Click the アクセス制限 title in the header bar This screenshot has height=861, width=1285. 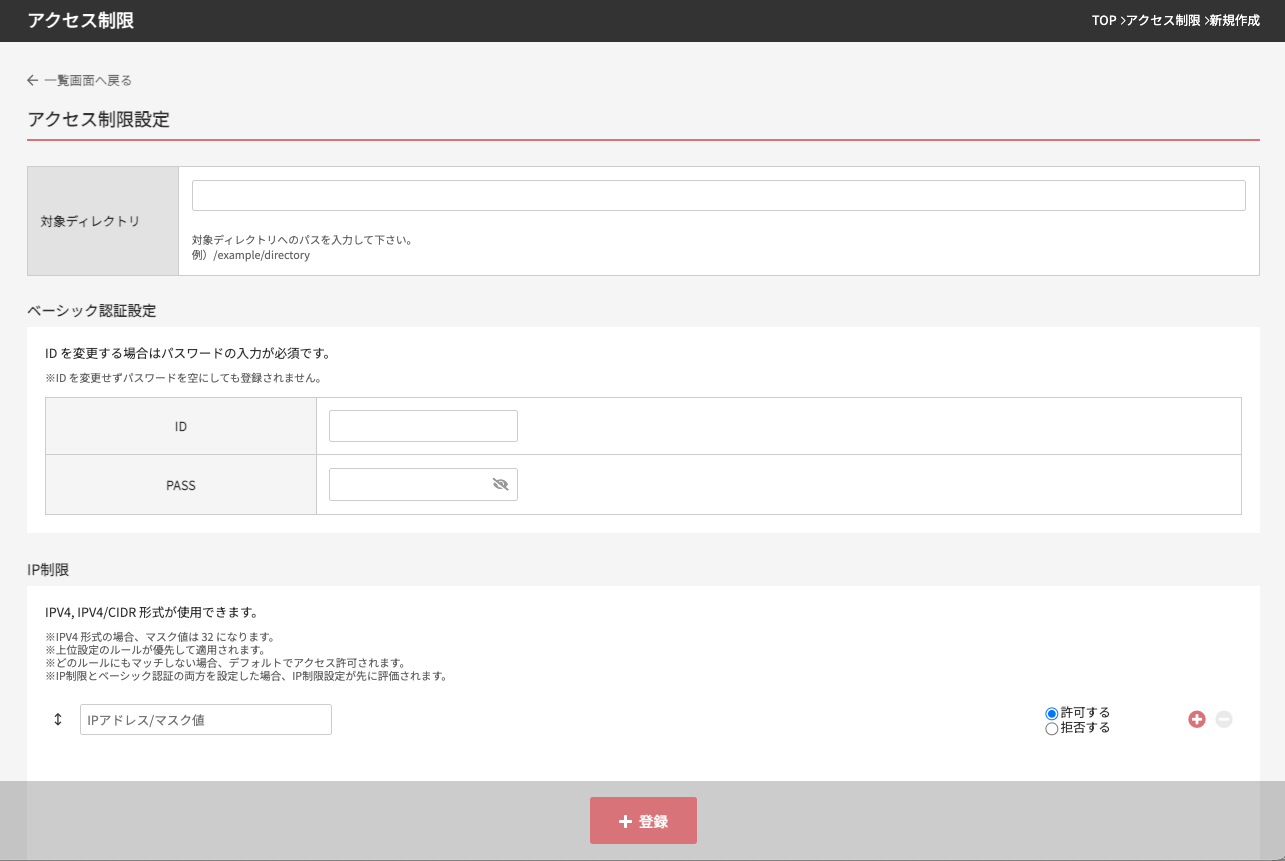(x=81, y=21)
